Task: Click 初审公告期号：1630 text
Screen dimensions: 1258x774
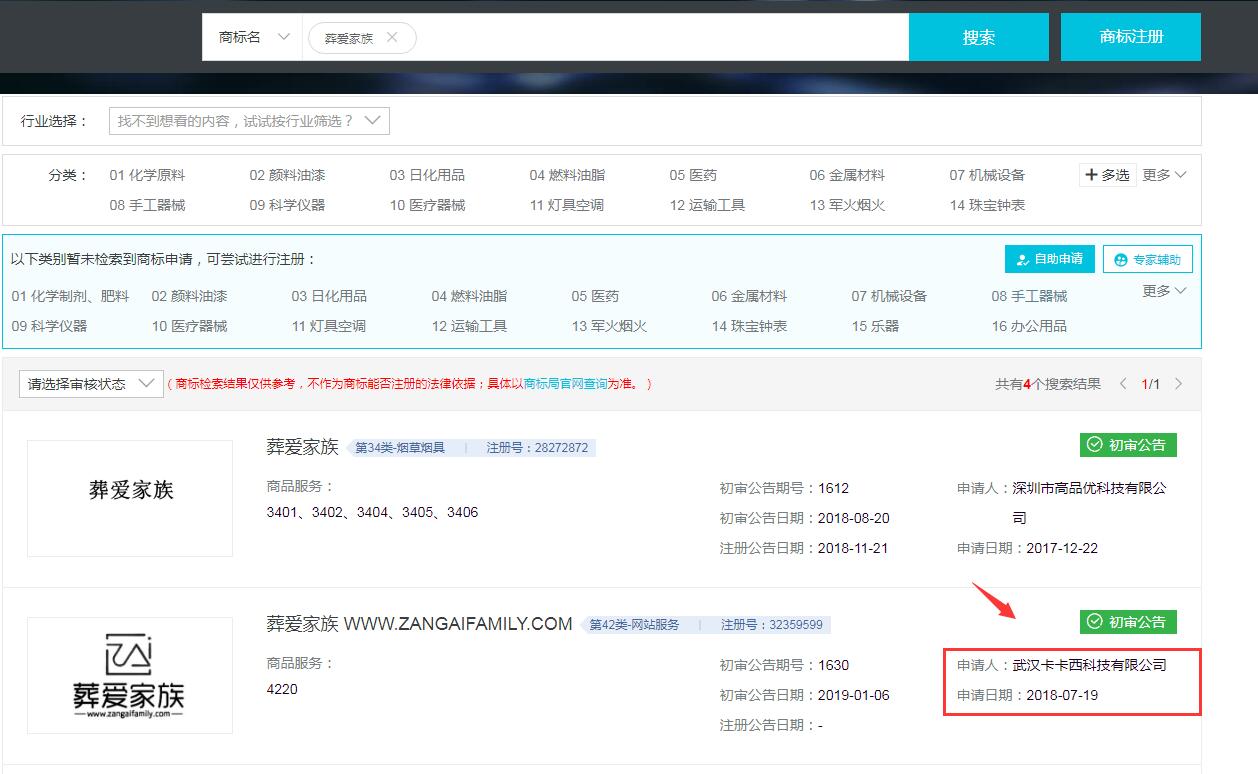Action: 784,665
